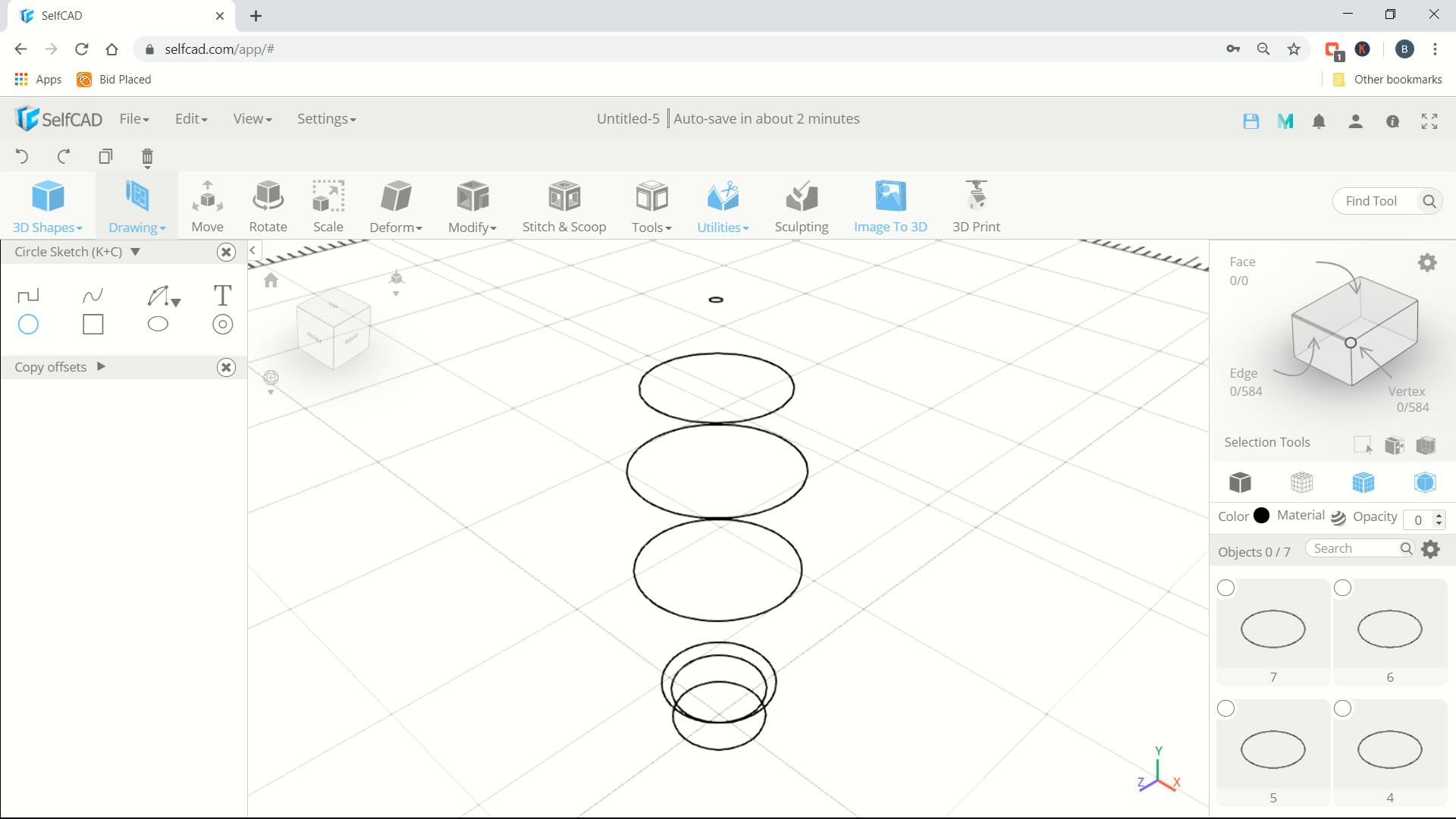
Task: Open the Settings menu
Action: (326, 119)
